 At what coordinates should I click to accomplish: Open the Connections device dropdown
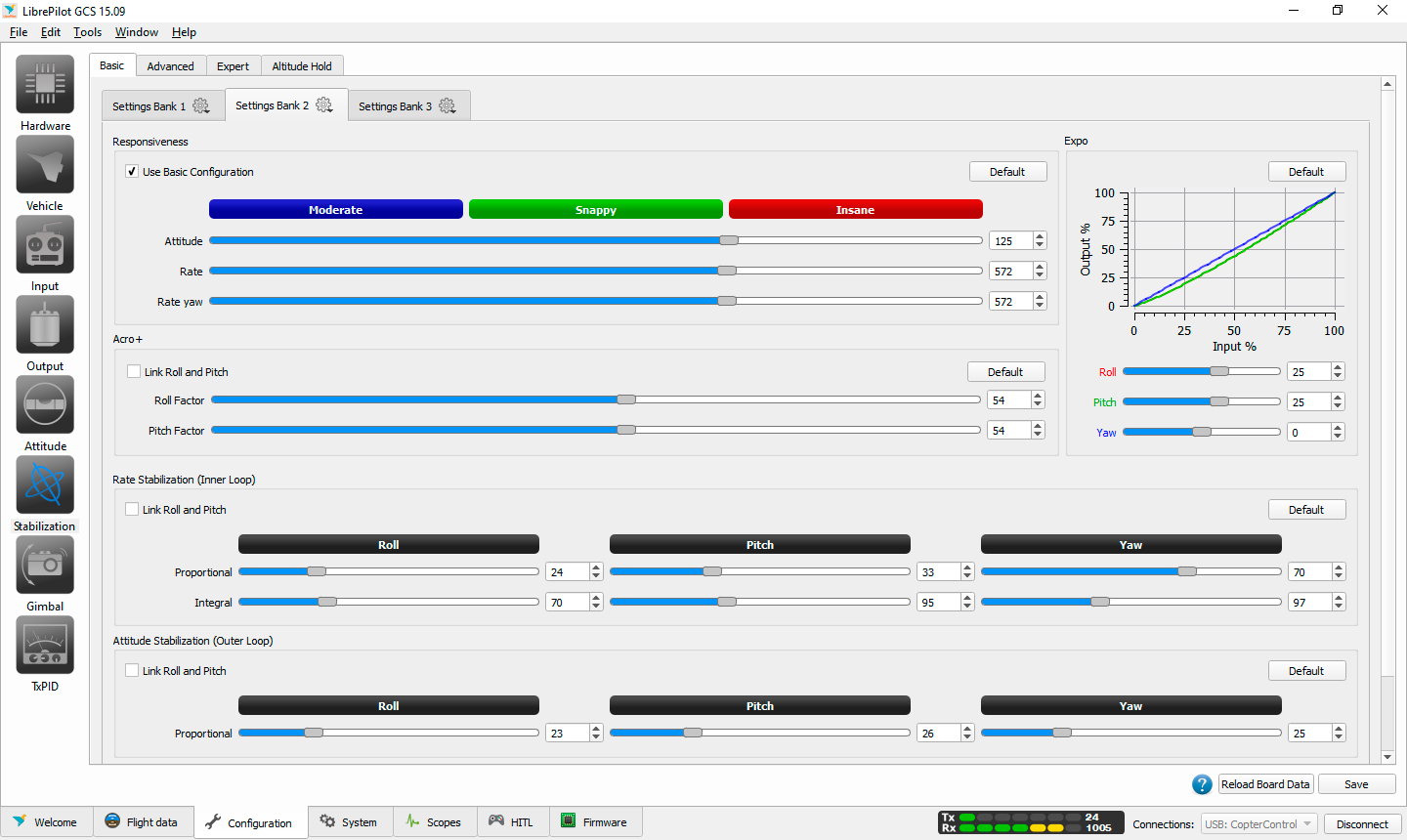click(1259, 823)
